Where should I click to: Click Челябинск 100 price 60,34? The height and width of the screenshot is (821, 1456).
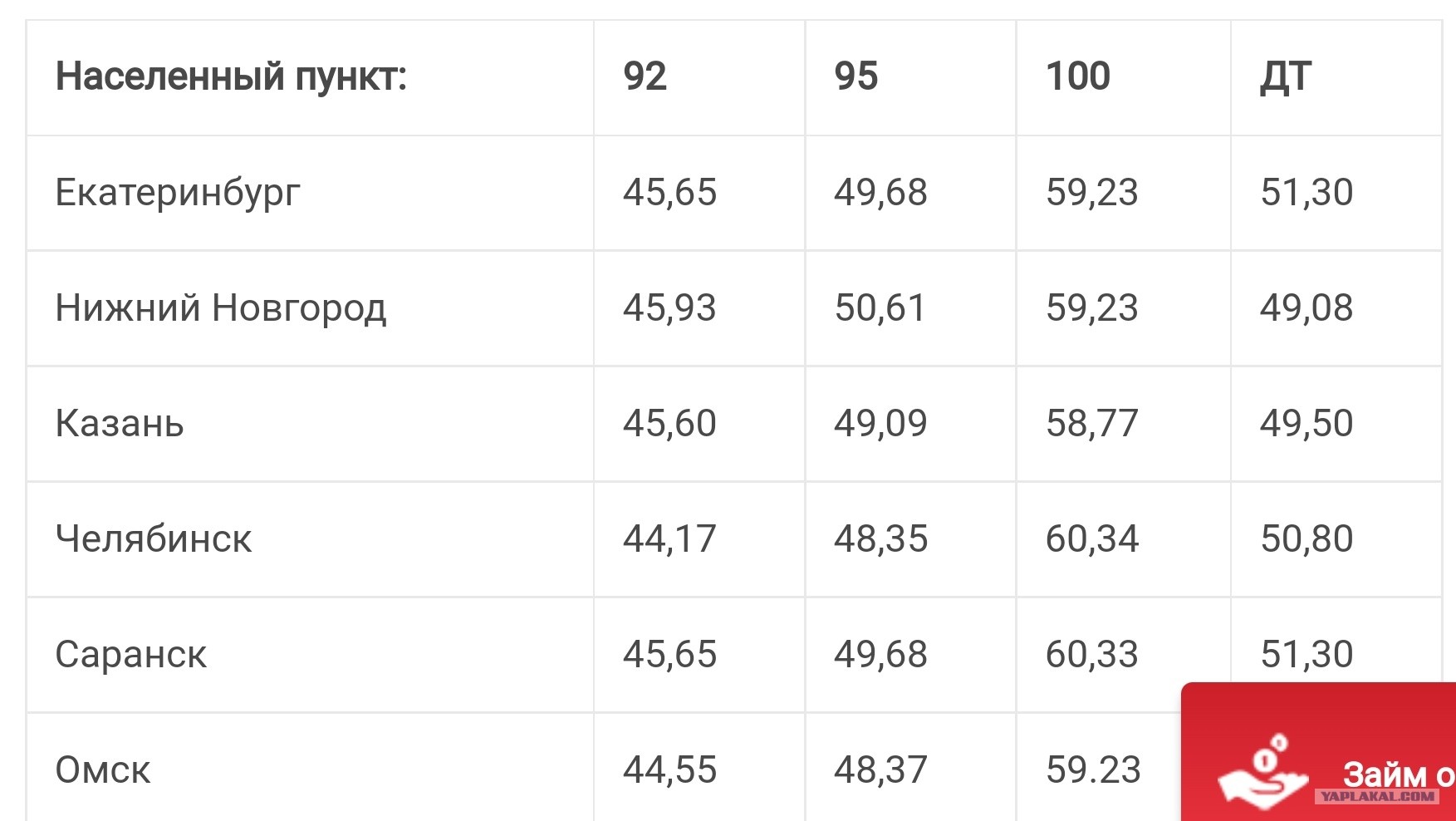pyautogui.click(x=1092, y=539)
